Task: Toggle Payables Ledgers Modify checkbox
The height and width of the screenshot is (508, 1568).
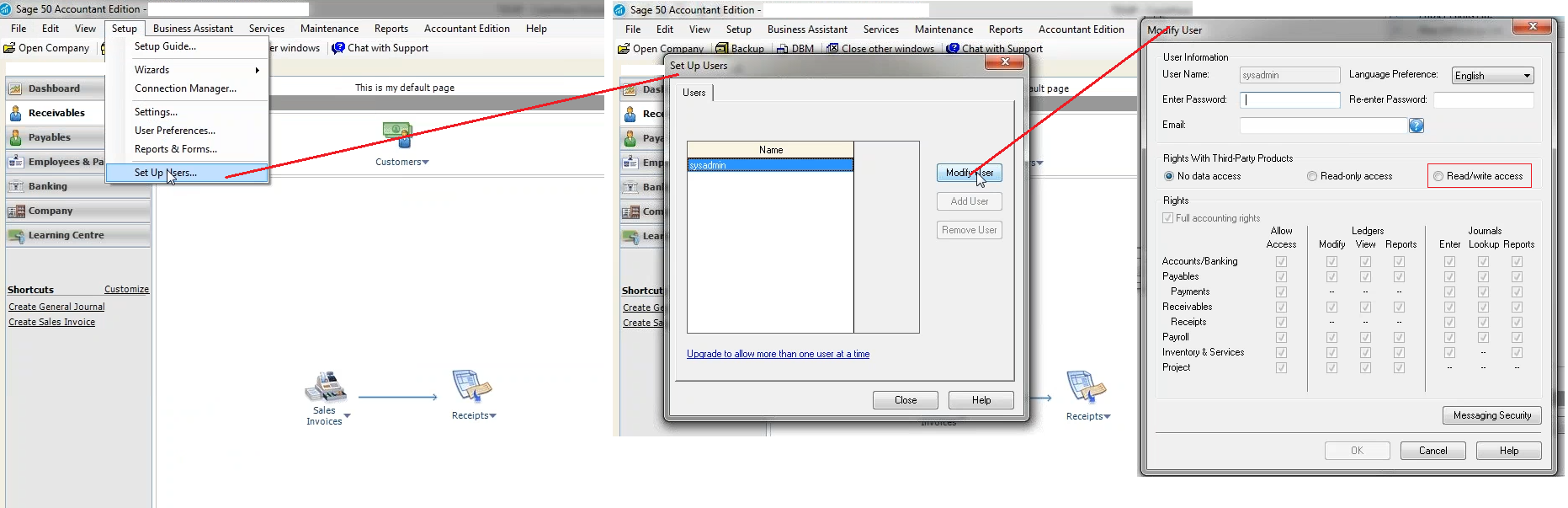Action: (x=1331, y=277)
